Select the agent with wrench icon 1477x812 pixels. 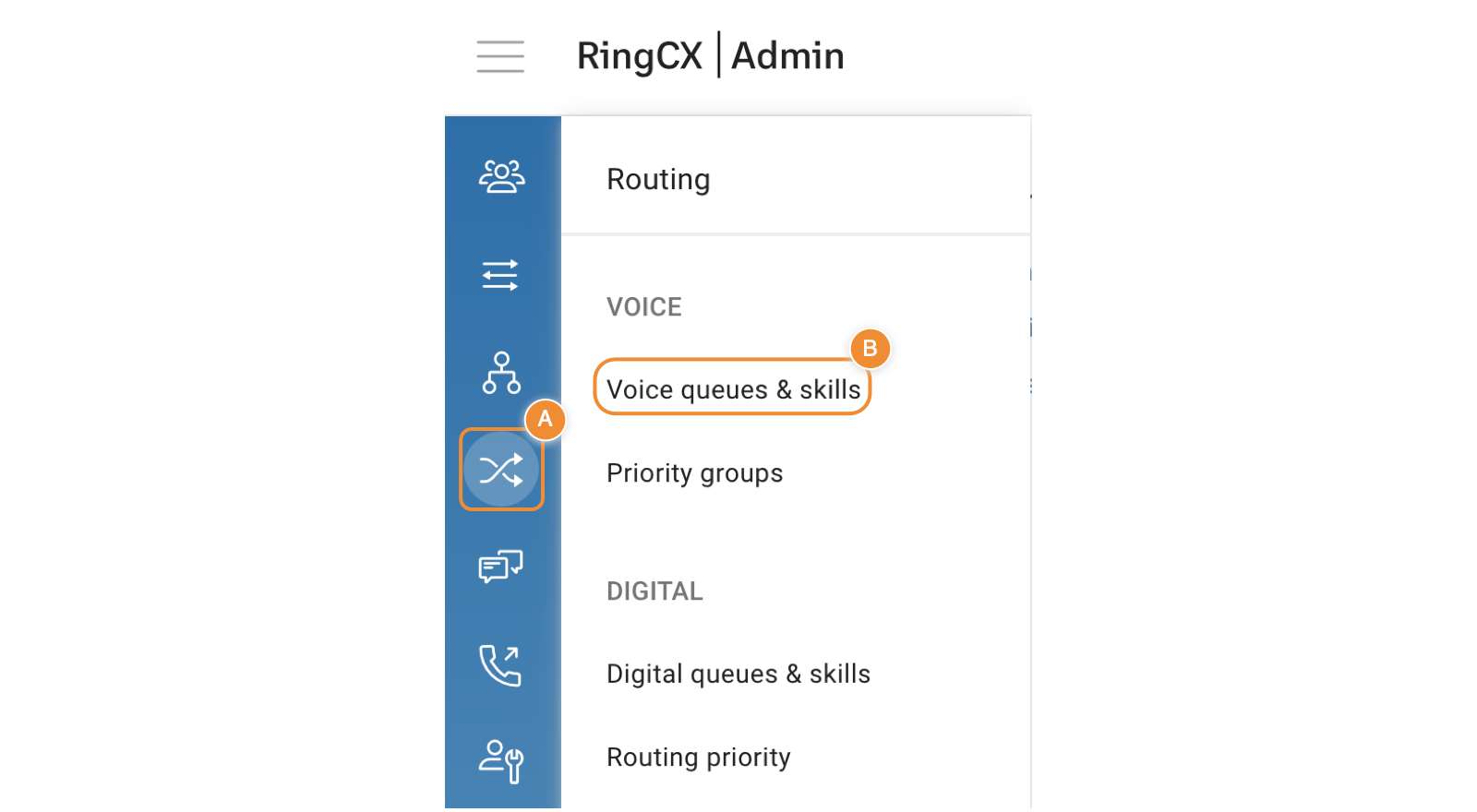501,761
